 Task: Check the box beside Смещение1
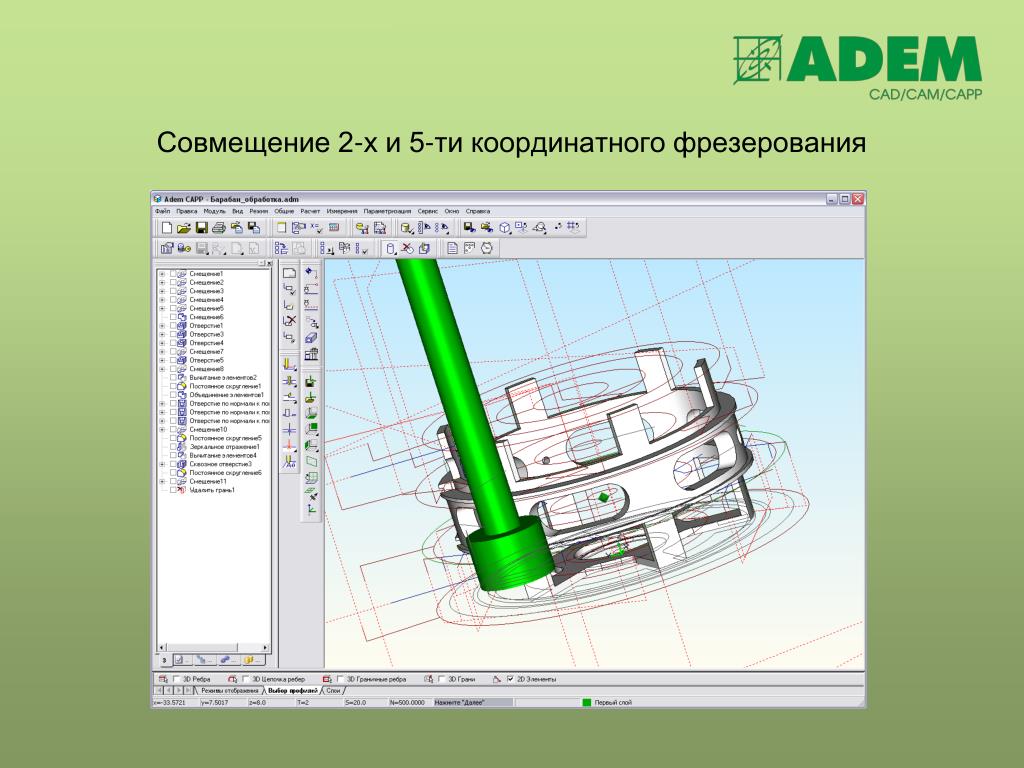coord(173,274)
